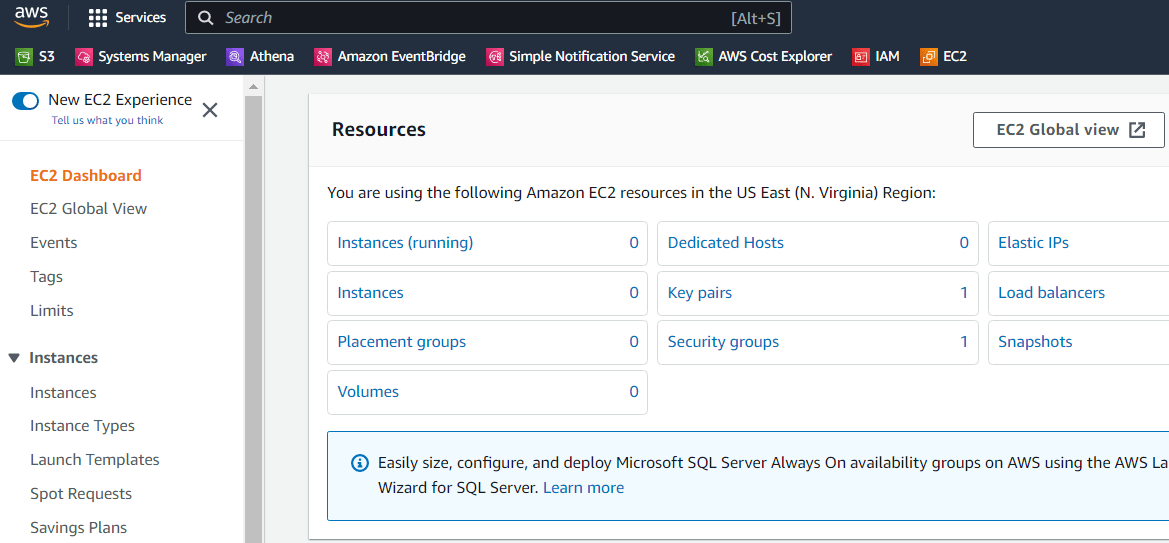The width and height of the screenshot is (1169, 543).
Task: Open Placement groups resource link
Action: coord(402,342)
